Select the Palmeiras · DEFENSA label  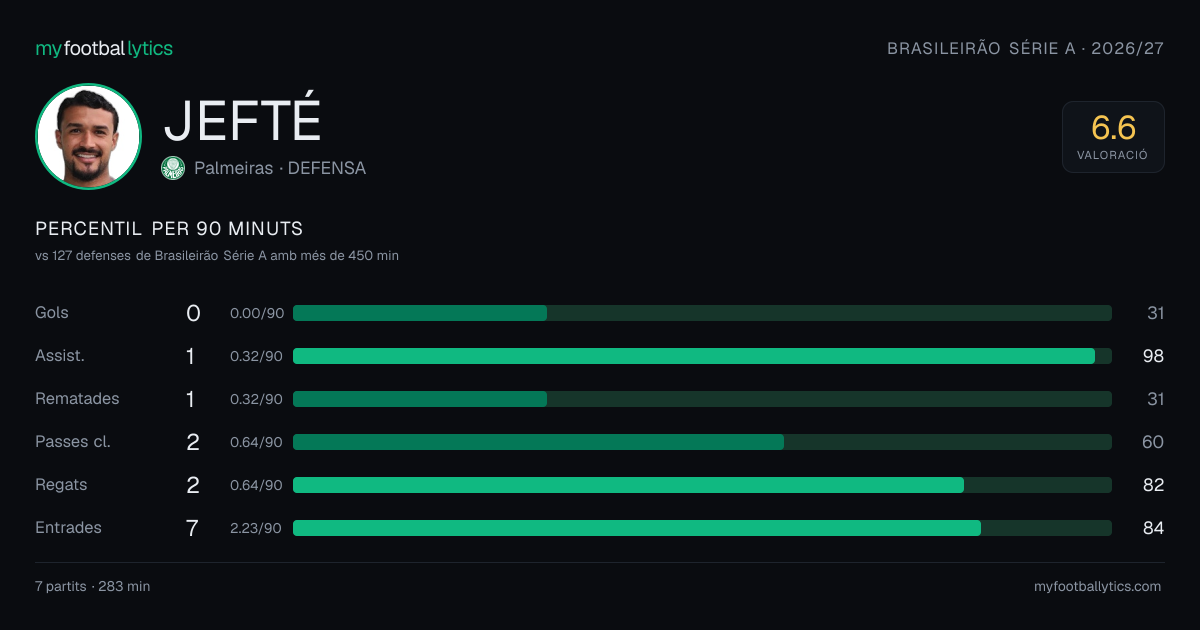click(280, 168)
